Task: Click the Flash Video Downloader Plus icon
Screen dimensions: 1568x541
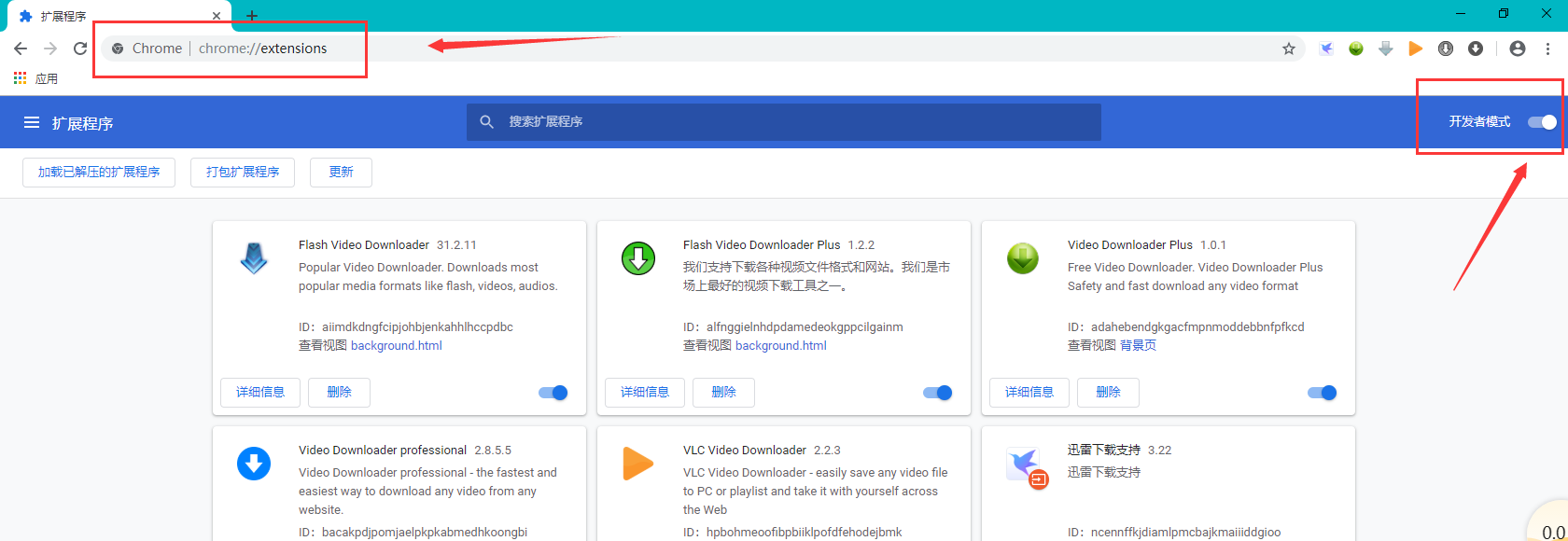Action: coord(638,258)
